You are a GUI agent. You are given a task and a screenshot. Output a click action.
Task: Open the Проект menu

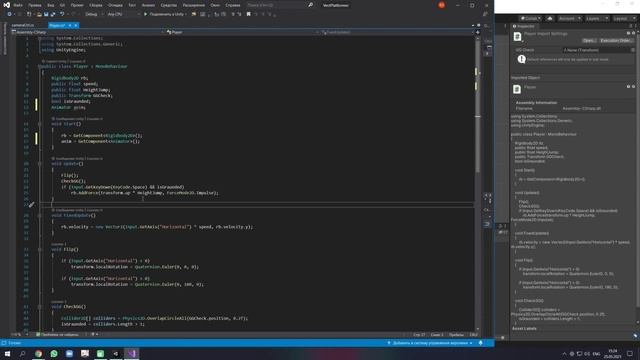[77, 5]
